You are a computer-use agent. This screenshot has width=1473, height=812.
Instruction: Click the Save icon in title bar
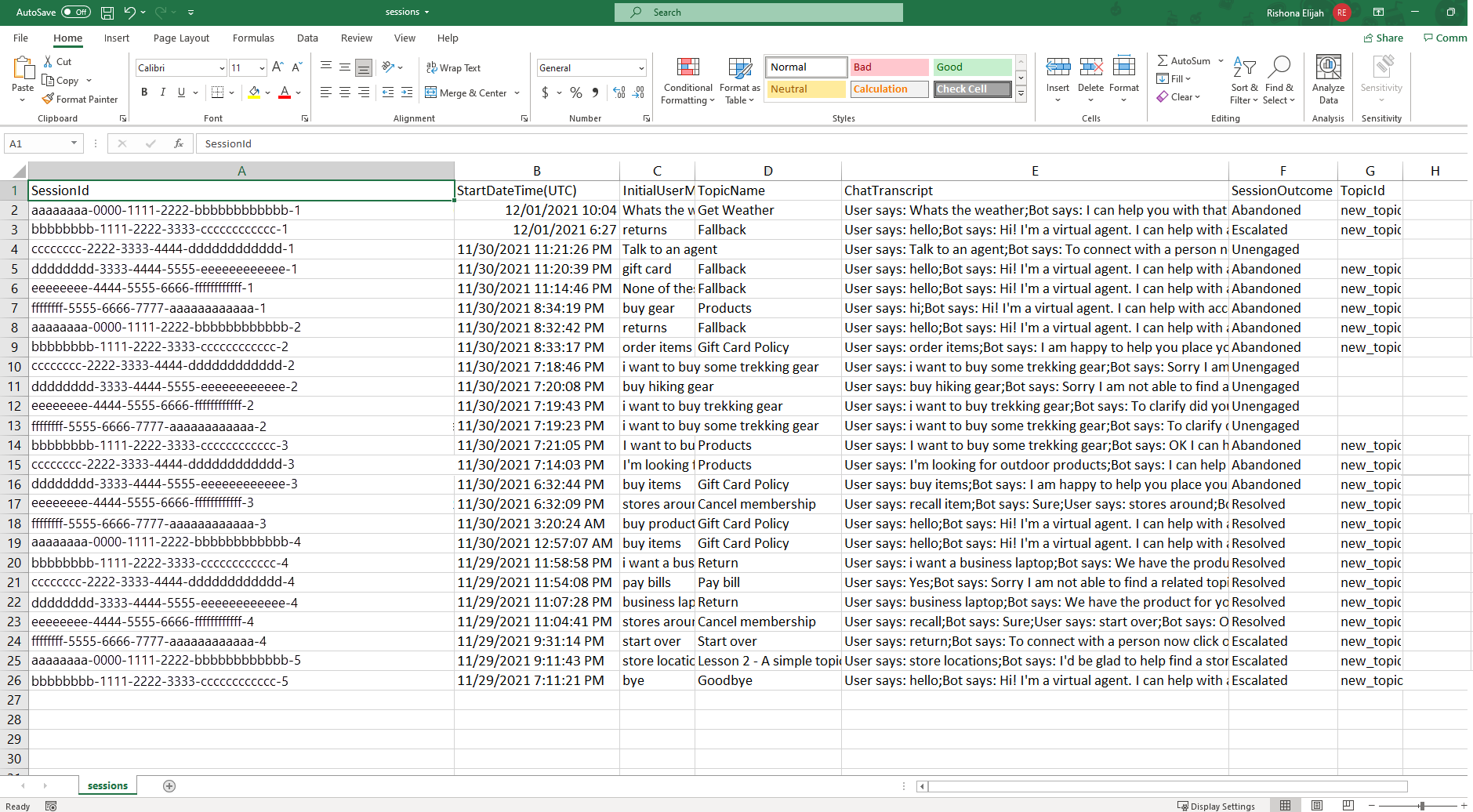[107, 13]
